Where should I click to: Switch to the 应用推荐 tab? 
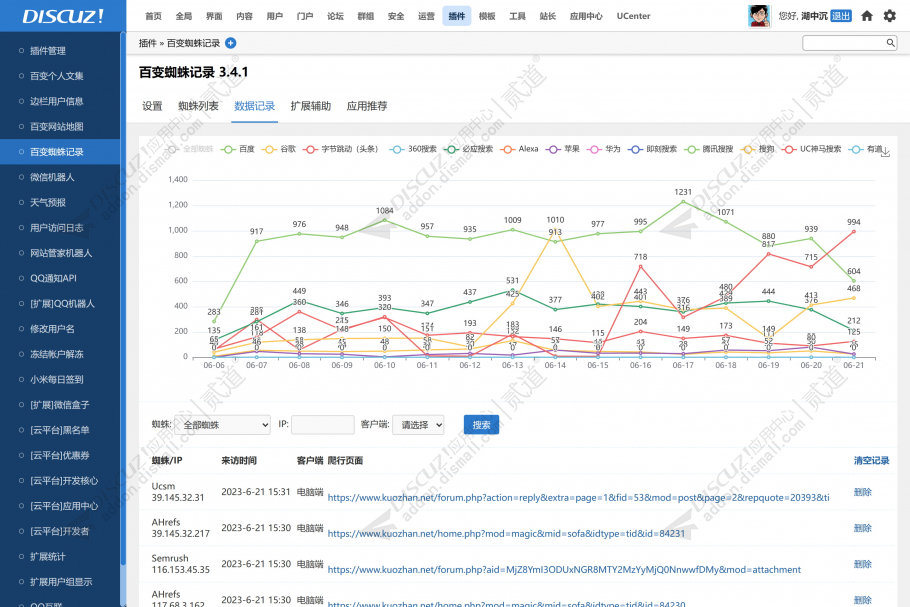[367, 106]
